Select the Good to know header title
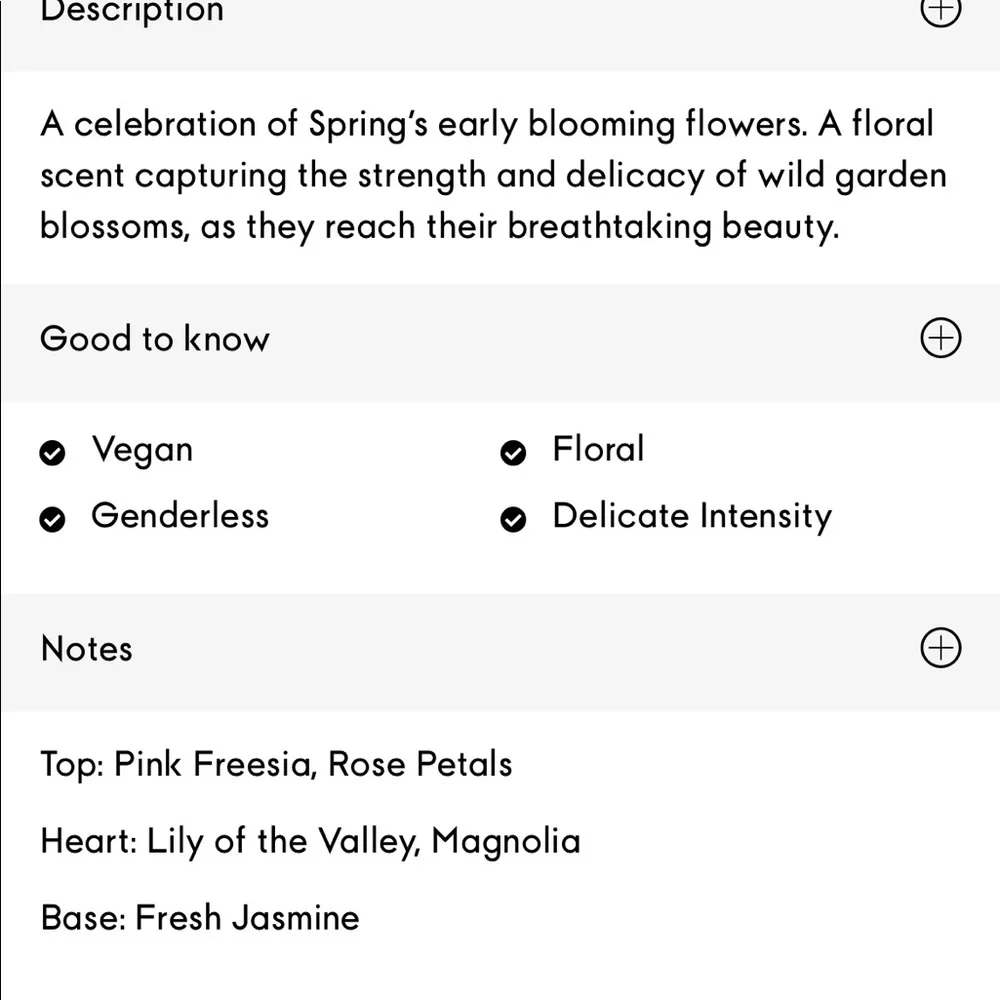Viewport: 1000px width, 1000px height. (x=155, y=339)
